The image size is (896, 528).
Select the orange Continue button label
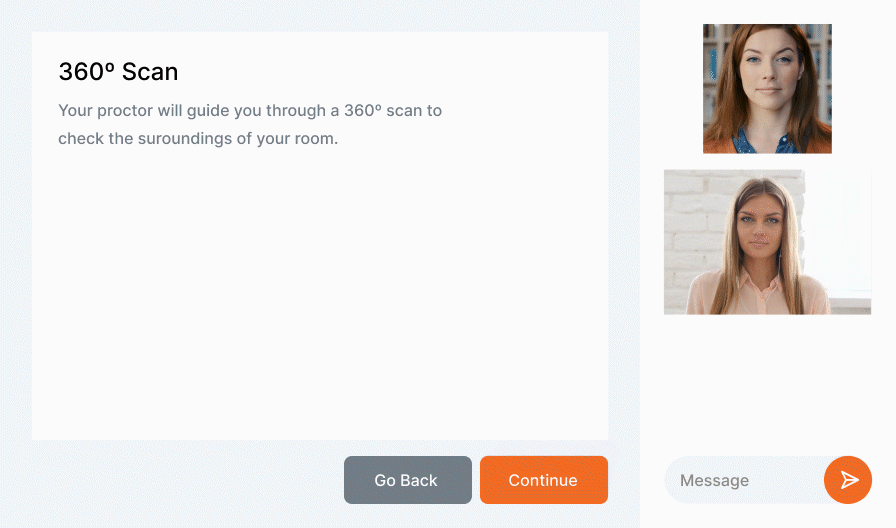[x=543, y=480]
